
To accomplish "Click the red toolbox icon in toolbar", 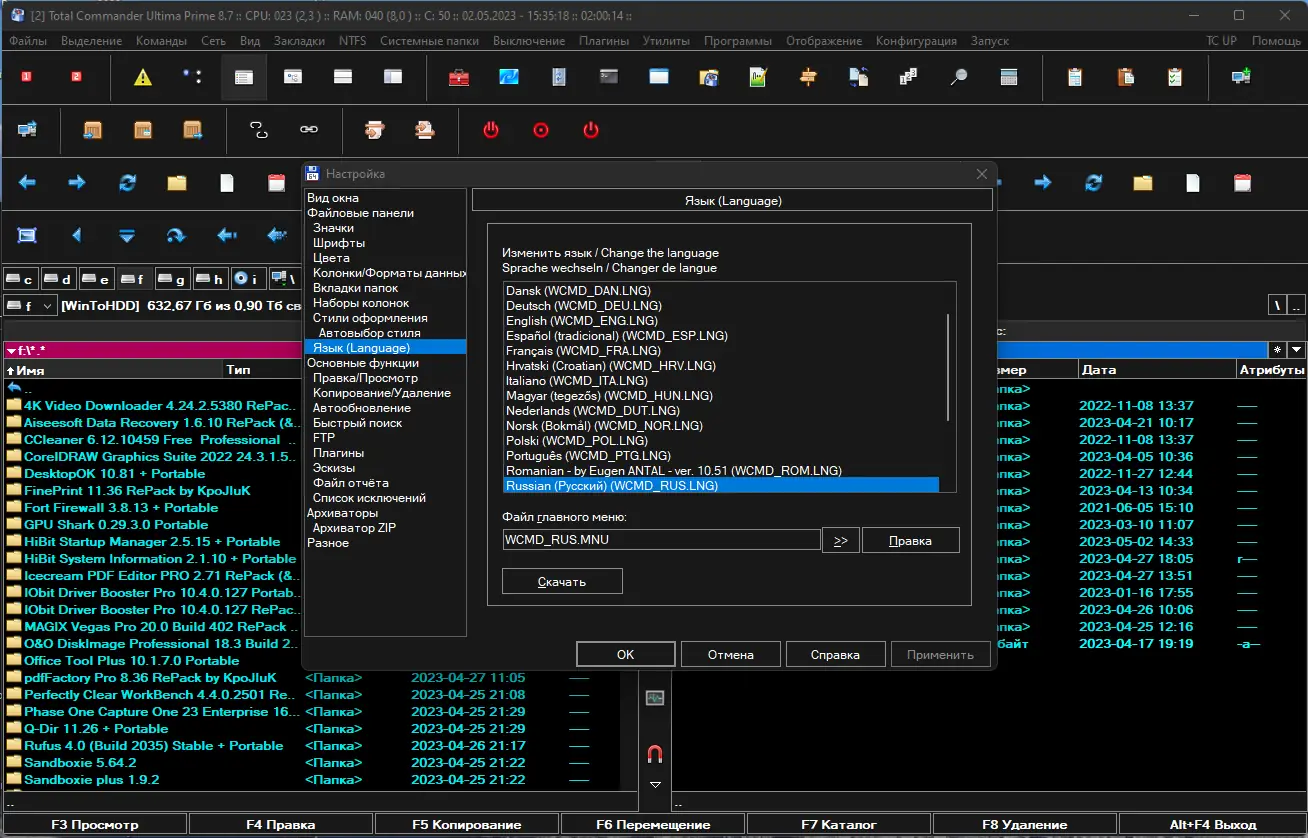I will pos(459,77).
